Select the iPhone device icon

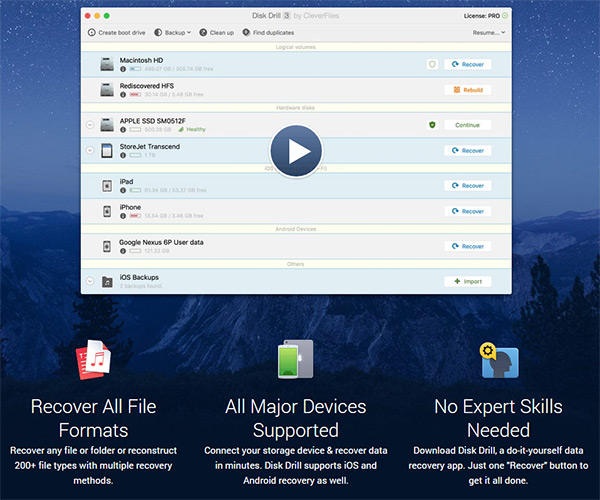pos(107,211)
